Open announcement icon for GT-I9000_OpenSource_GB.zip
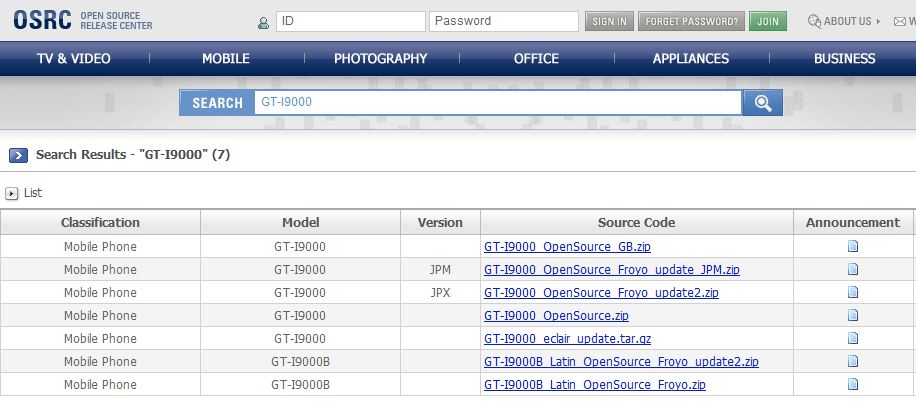 click(853, 246)
